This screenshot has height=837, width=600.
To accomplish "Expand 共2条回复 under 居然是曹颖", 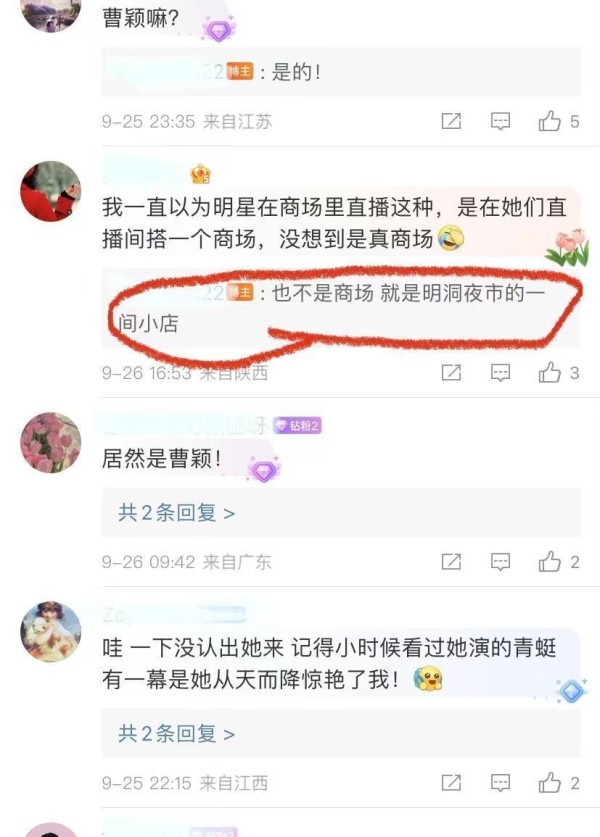I will (x=176, y=513).
